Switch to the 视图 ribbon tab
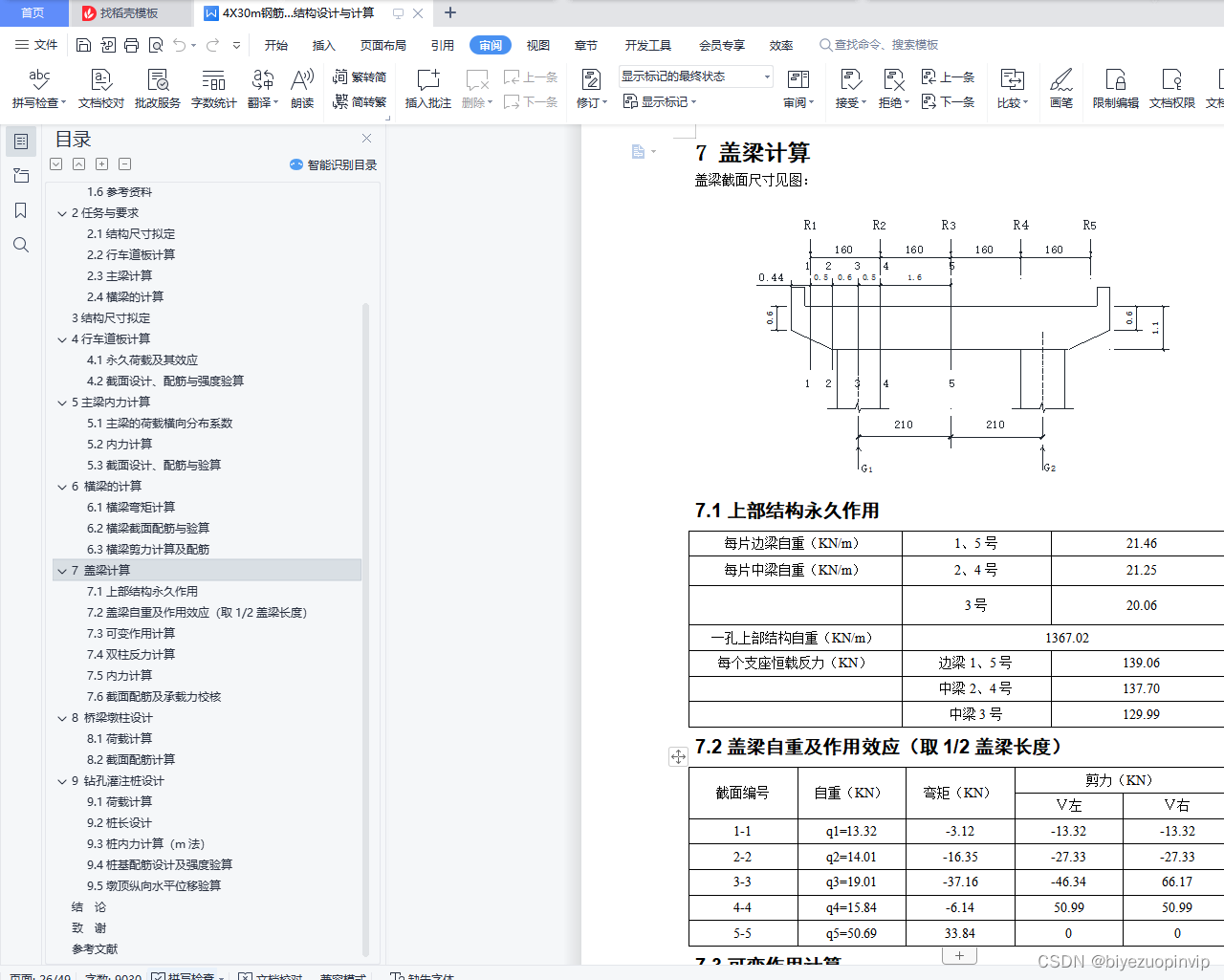1224x980 pixels. [538, 45]
